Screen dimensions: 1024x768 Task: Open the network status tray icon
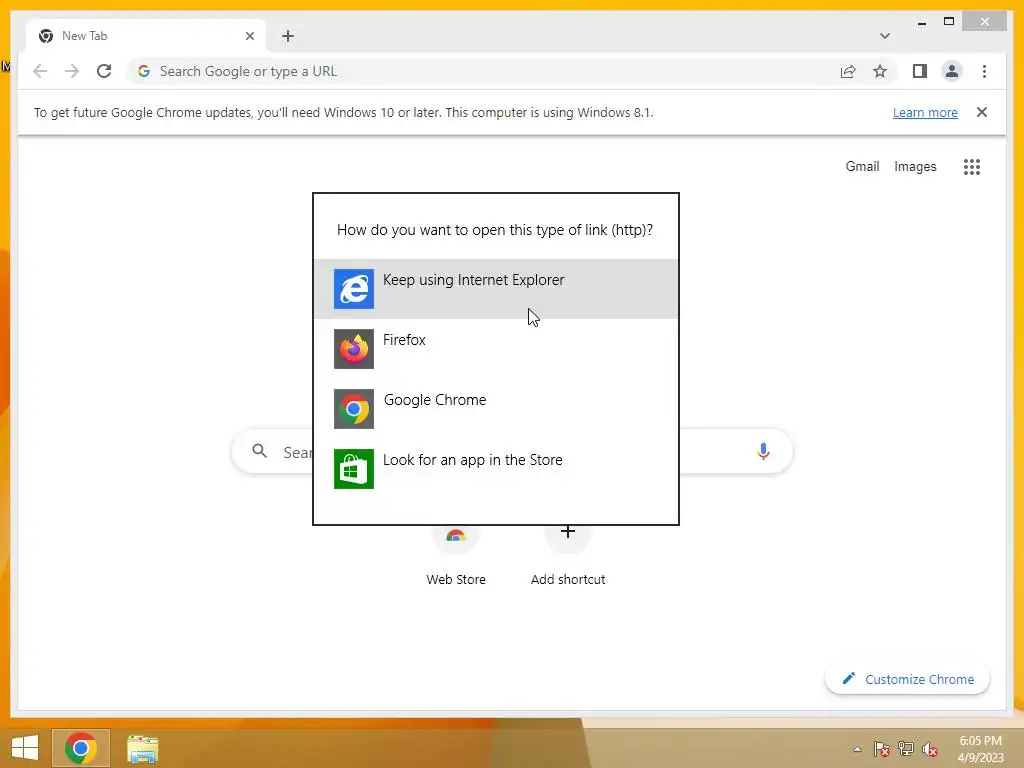point(906,749)
